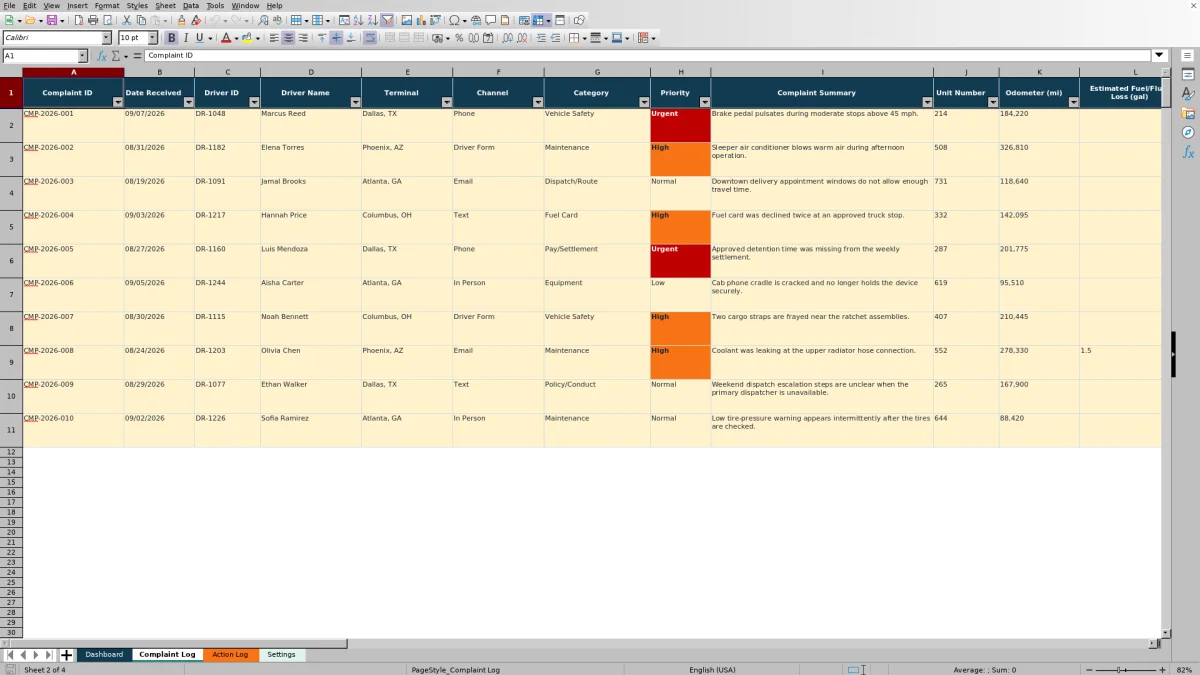Screen dimensions: 1200x675
Task: Click the formula equals sign button
Action: (137, 56)
